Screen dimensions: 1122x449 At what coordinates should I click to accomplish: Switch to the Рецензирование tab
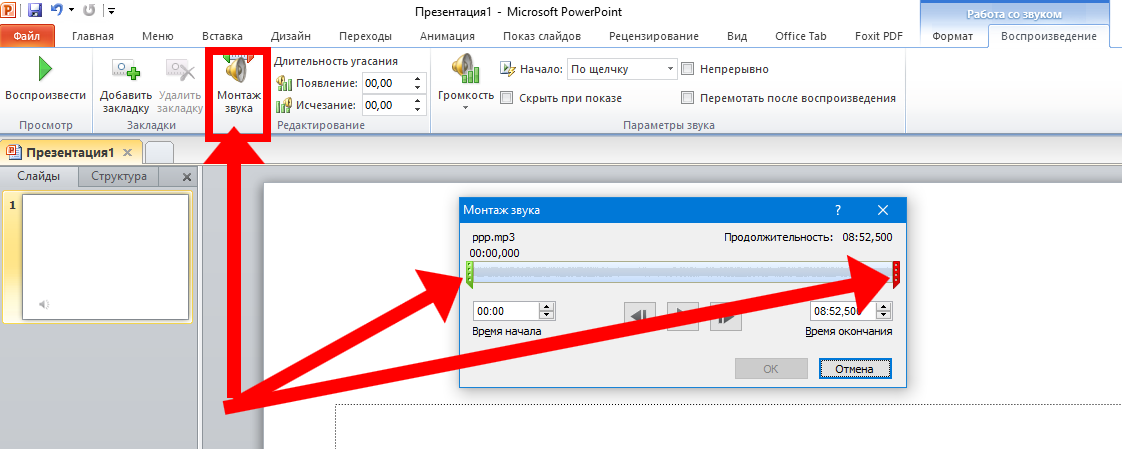click(653, 37)
